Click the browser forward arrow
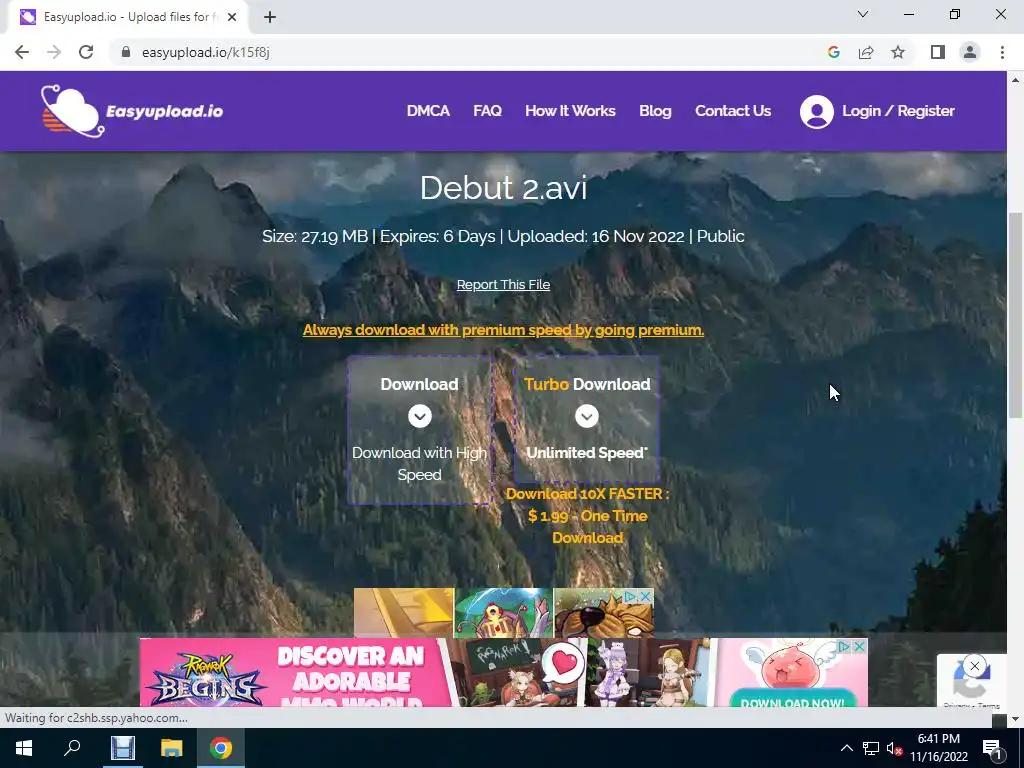 [x=54, y=52]
